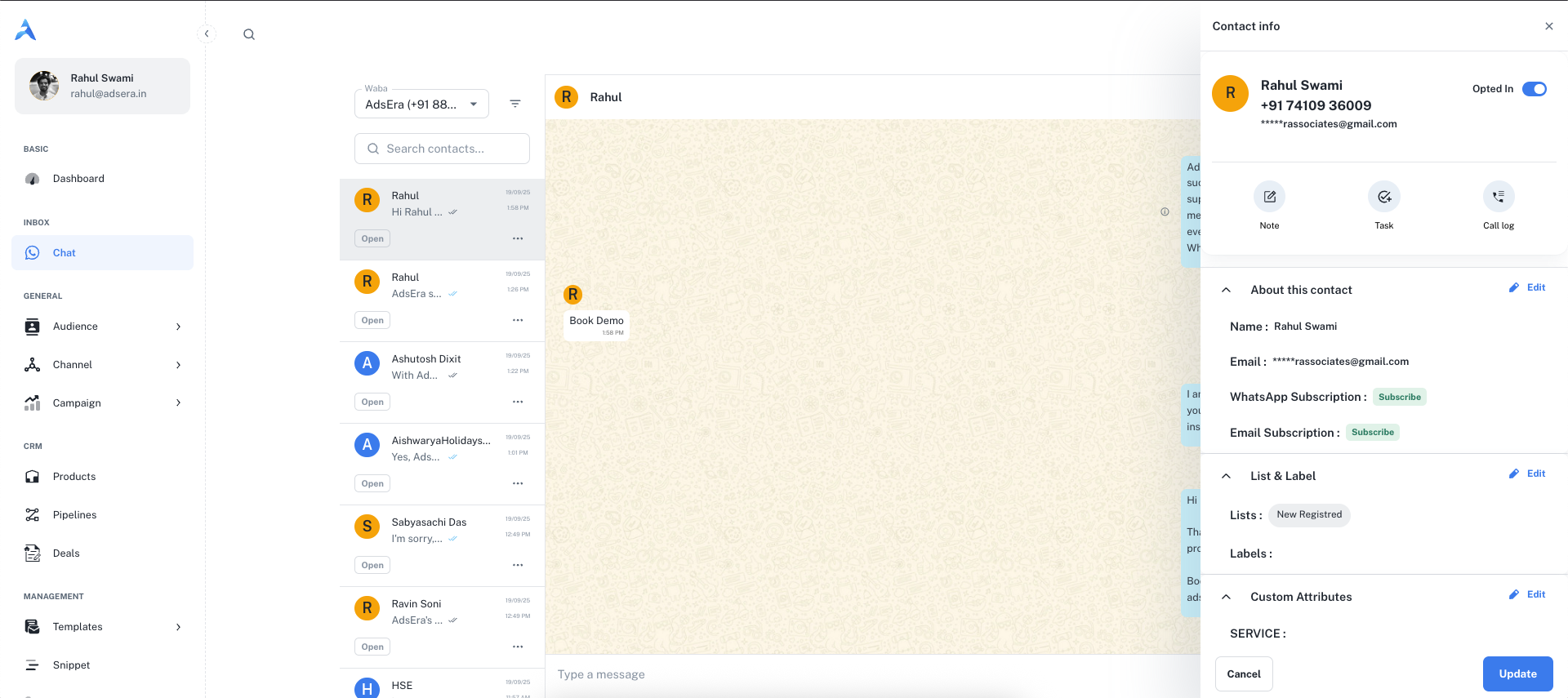
Task: Click the search magnifier icon in top bar
Action: pyautogui.click(x=249, y=34)
